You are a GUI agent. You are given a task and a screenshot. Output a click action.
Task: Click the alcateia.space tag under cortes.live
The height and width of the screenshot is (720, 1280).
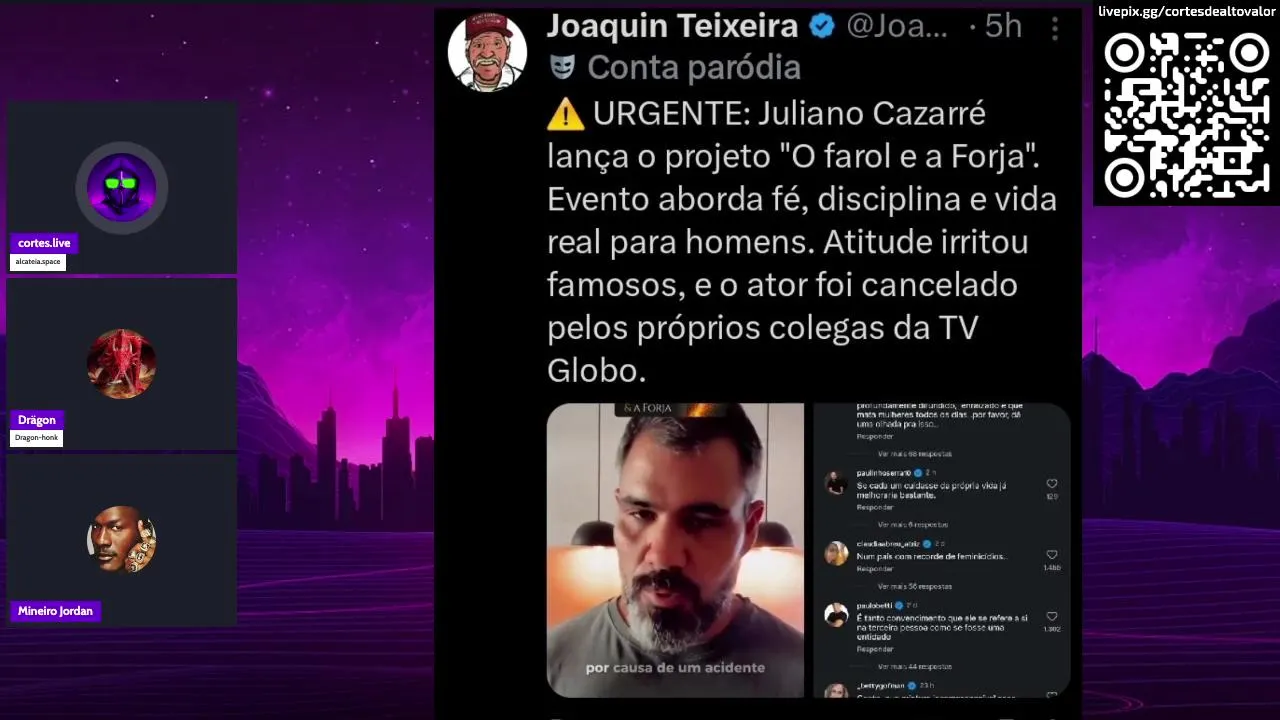[x=38, y=262]
